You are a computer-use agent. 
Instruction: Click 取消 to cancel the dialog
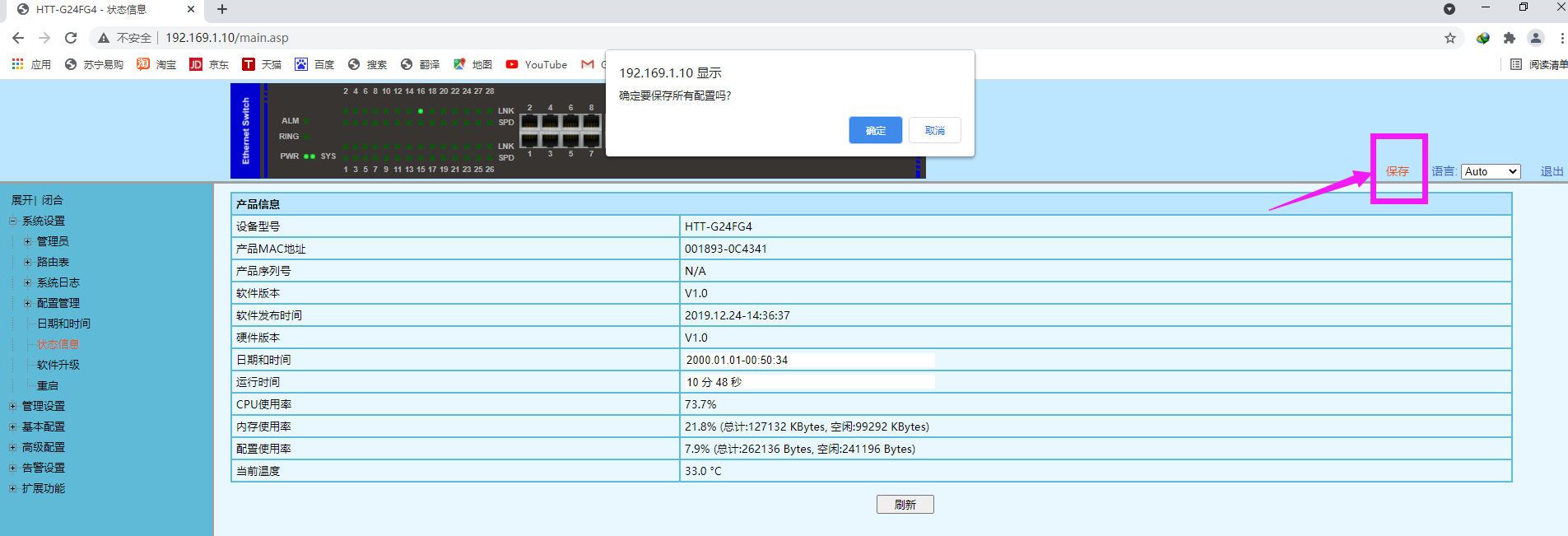[934, 130]
